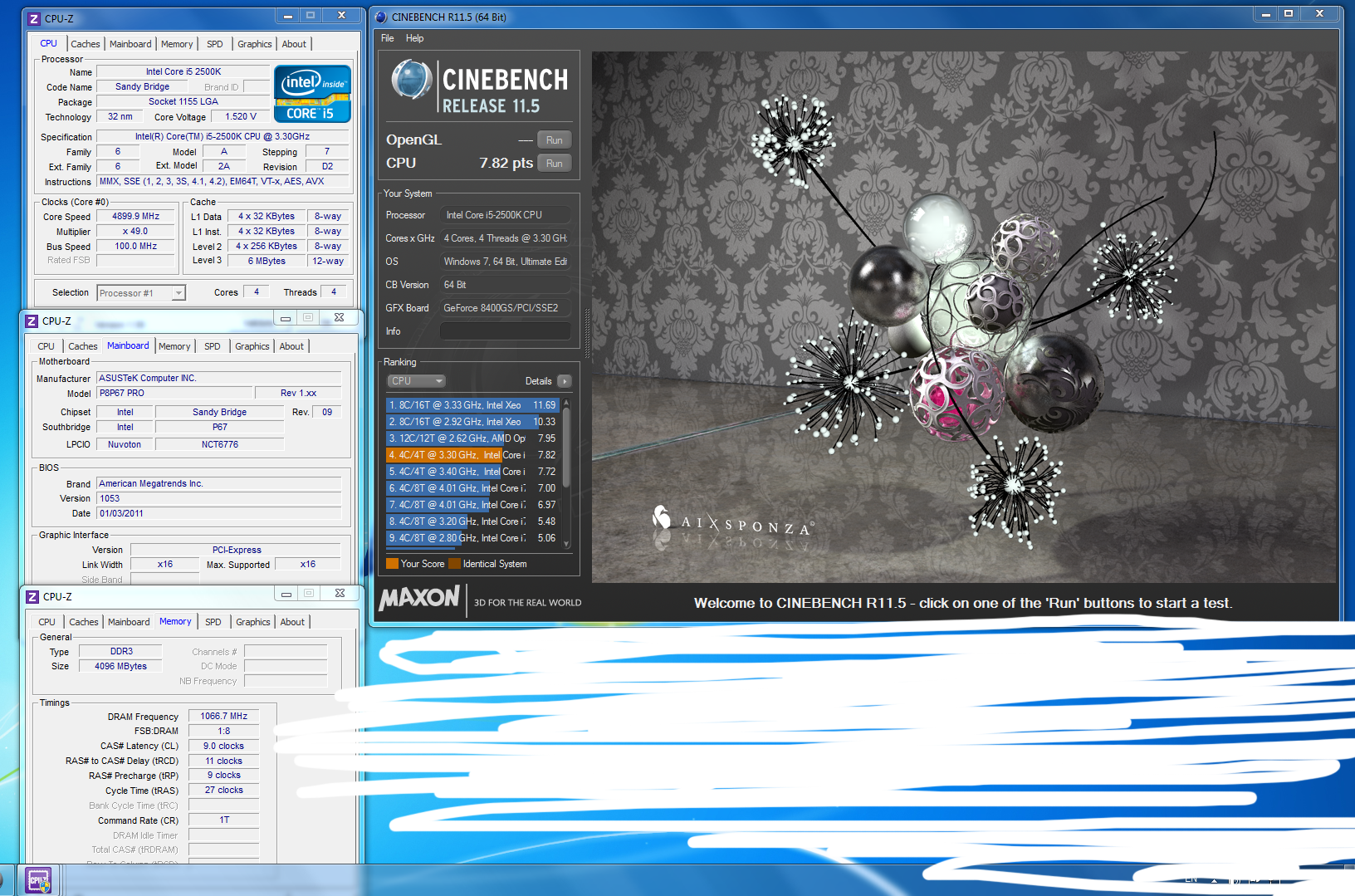
Task: Select the CPU tab in the top CPU-Z window
Action: pyautogui.click(x=49, y=43)
